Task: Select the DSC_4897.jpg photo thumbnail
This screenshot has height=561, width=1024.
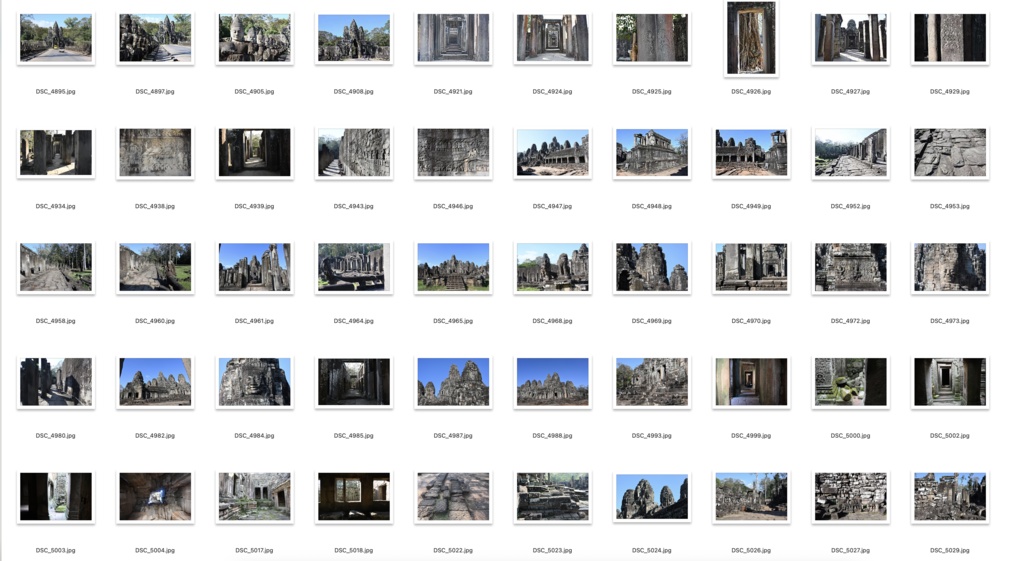Action: point(155,38)
